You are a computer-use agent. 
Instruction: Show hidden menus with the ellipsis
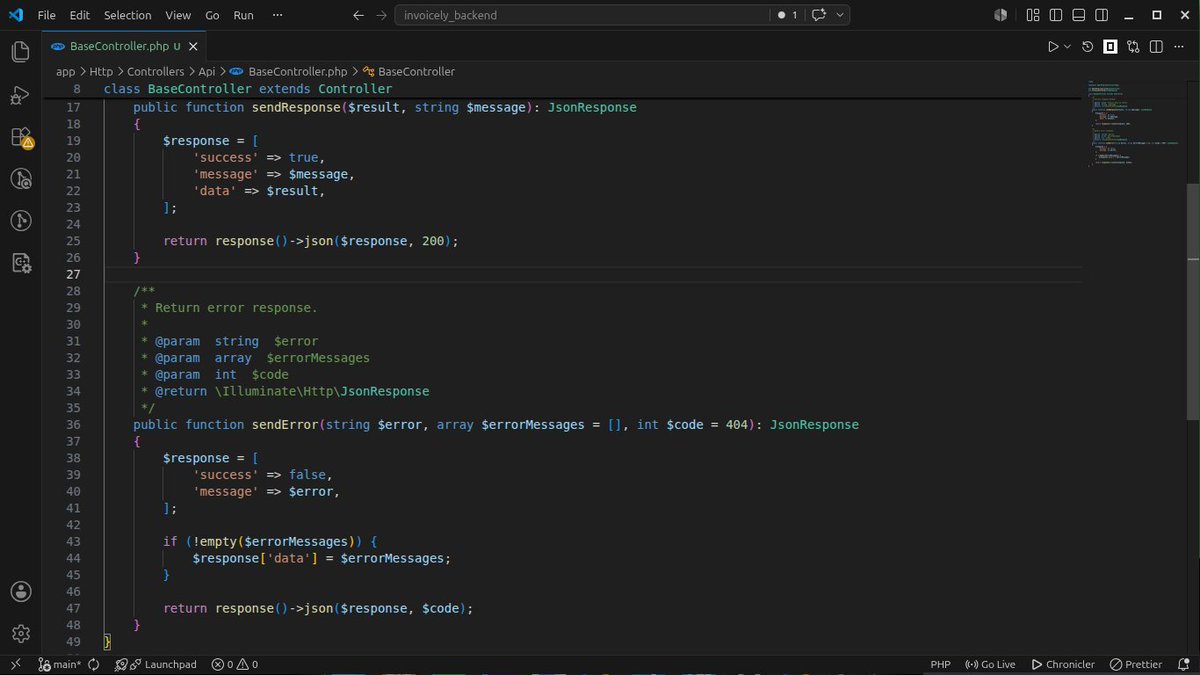tap(277, 15)
